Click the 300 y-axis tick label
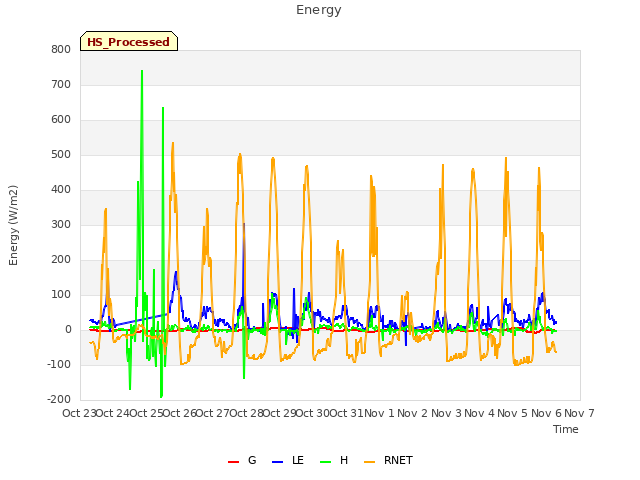 click(x=61, y=224)
